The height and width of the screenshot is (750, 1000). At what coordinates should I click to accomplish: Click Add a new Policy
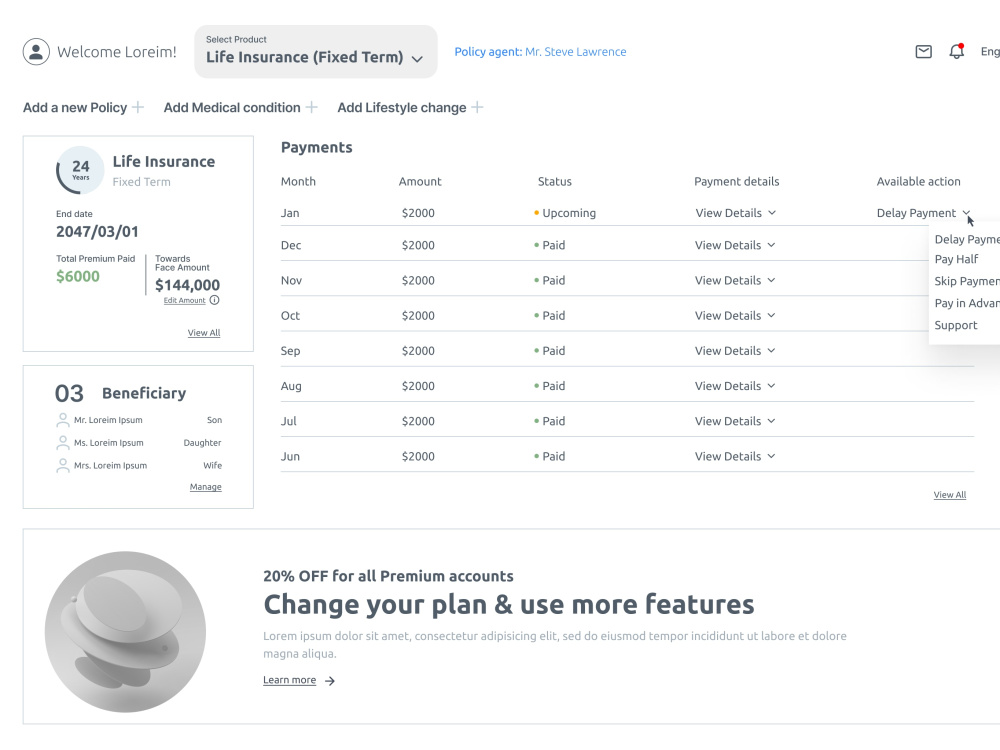point(75,107)
